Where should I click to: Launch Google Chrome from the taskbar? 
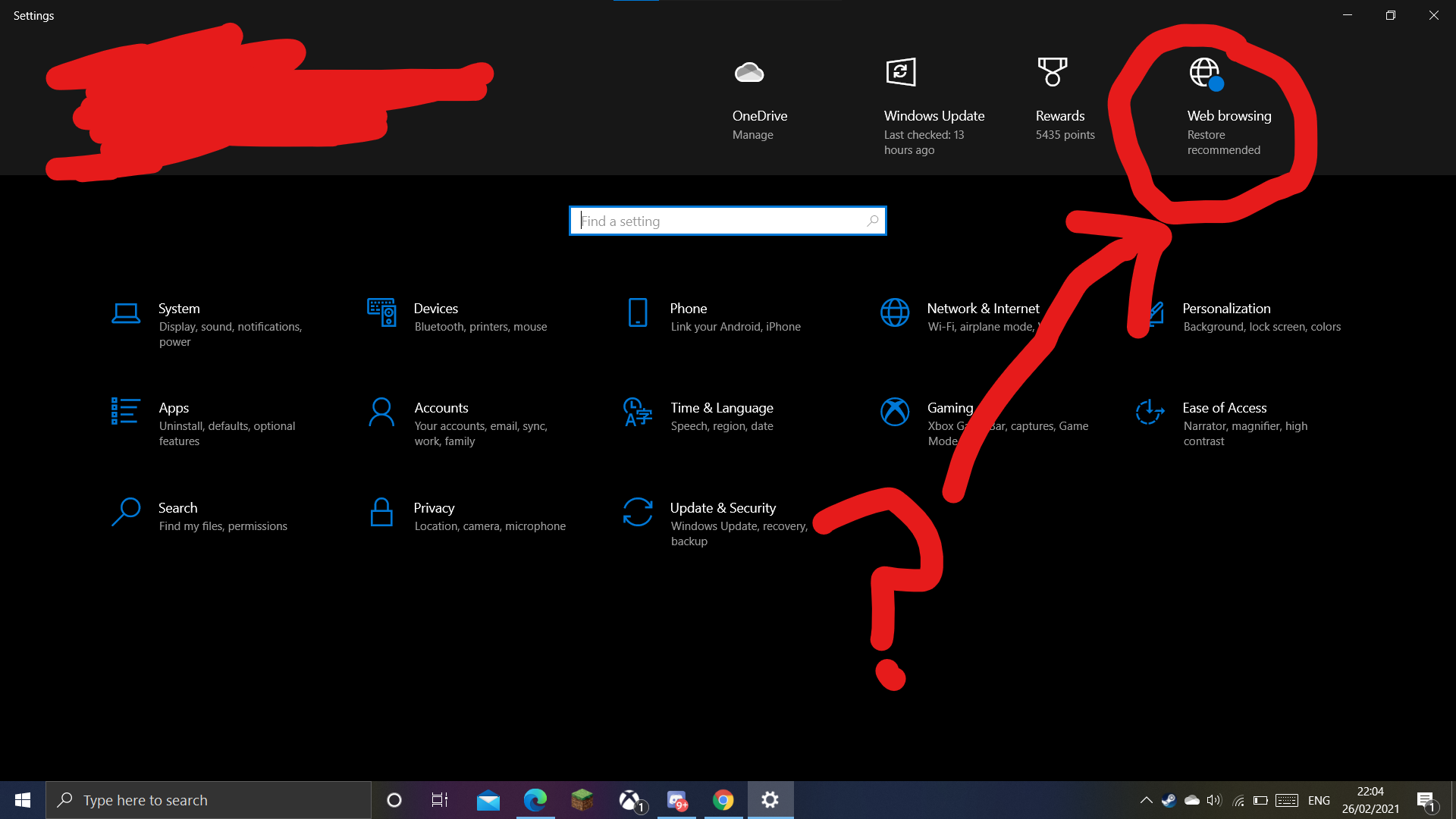[723, 800]
